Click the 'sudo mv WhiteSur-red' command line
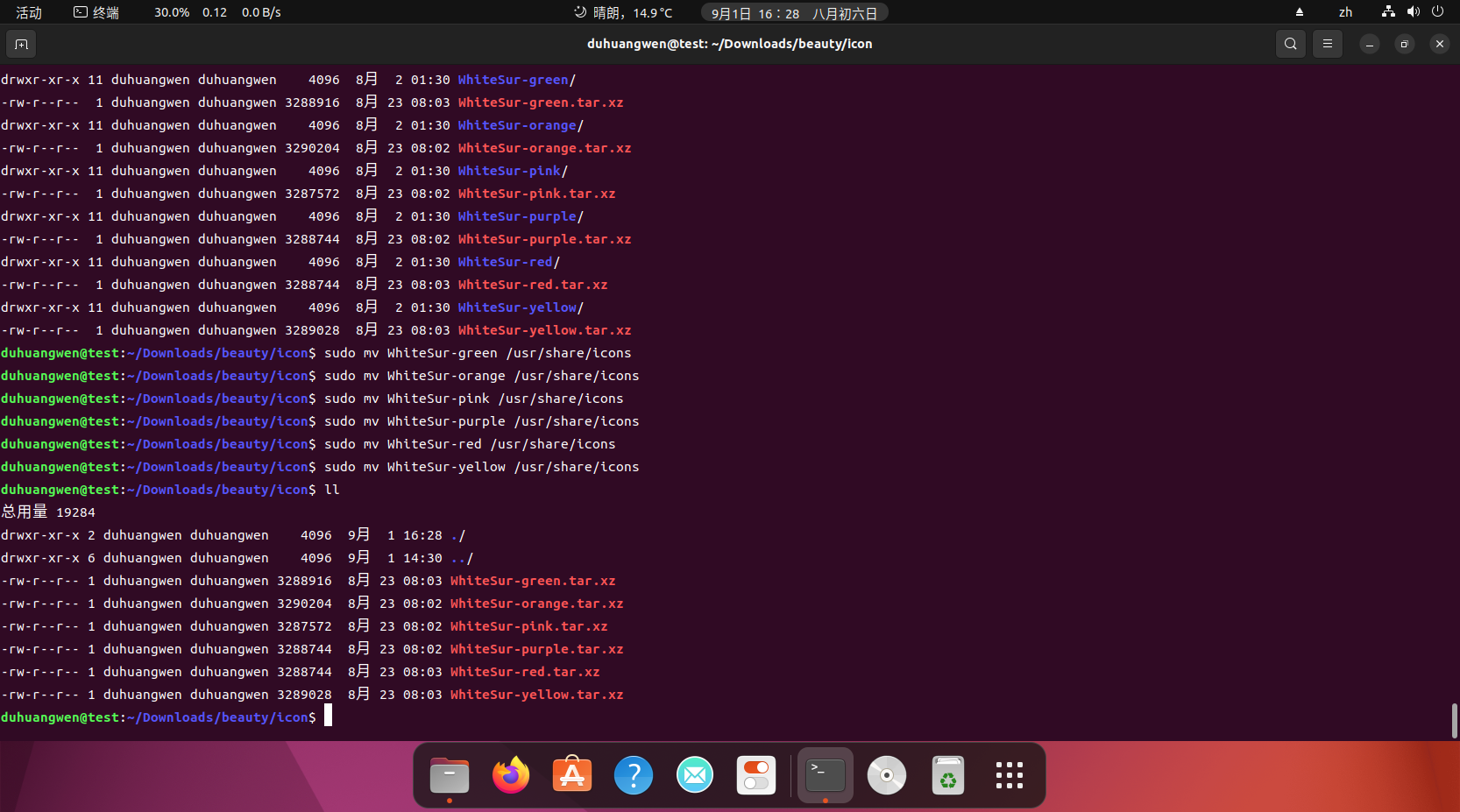The width and height of the screenshot is (1460, 812). [470, 444]
